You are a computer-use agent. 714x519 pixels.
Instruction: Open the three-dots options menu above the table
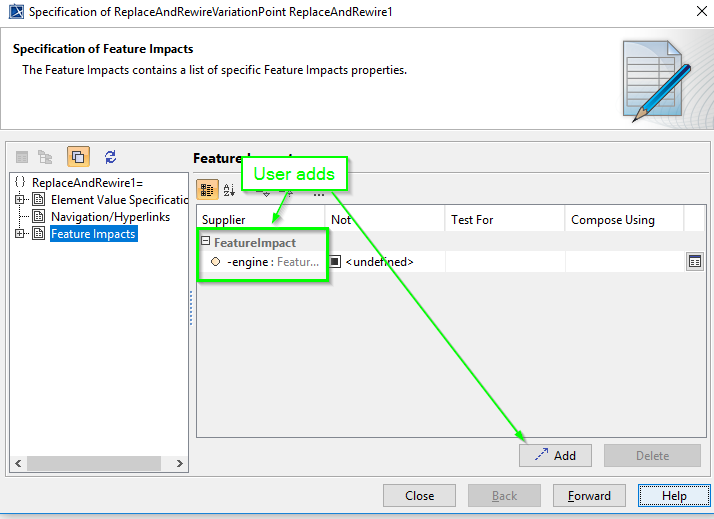click(x=319, y=195)
